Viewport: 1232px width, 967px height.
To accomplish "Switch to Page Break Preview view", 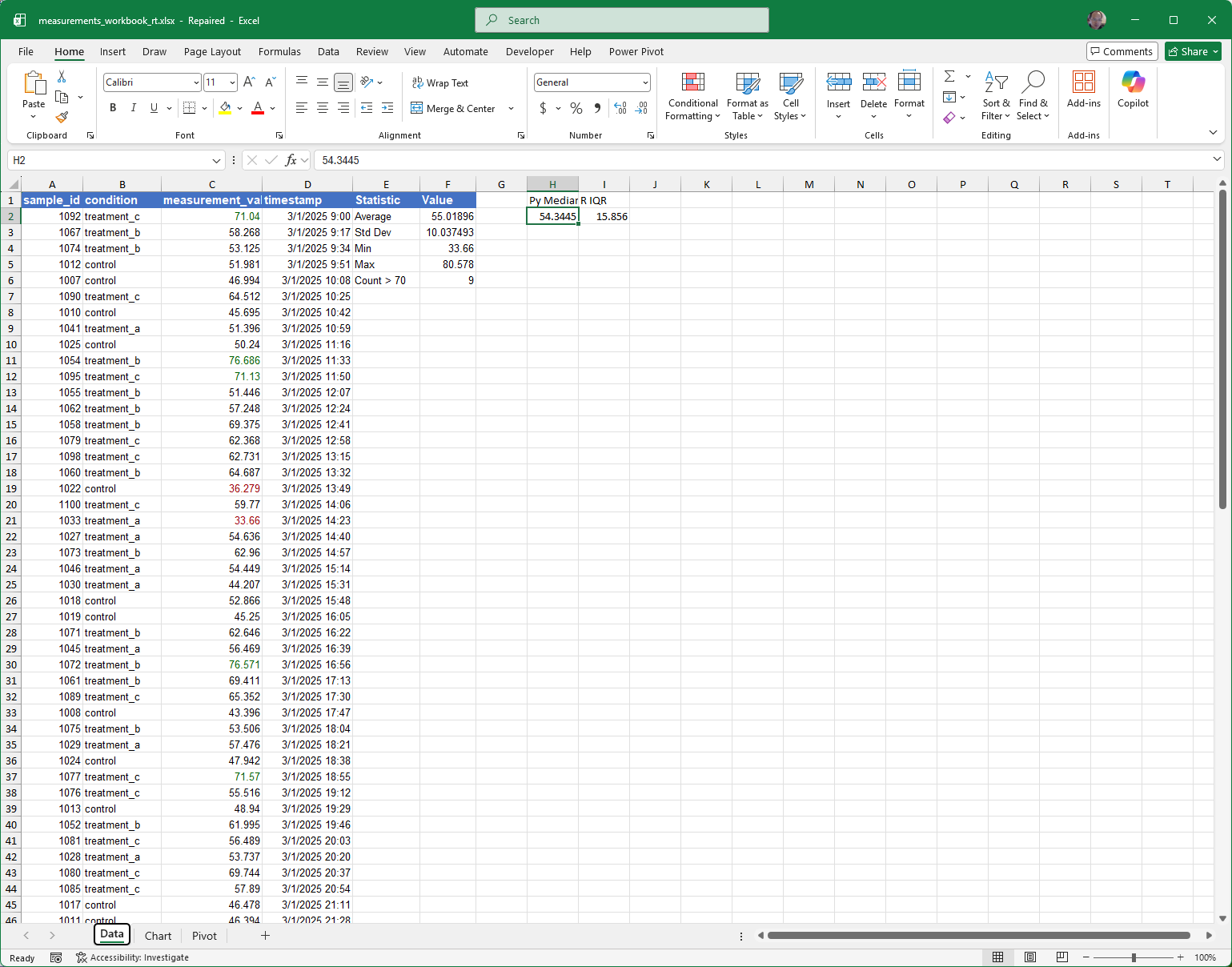I will click(x=1062, y=957).
